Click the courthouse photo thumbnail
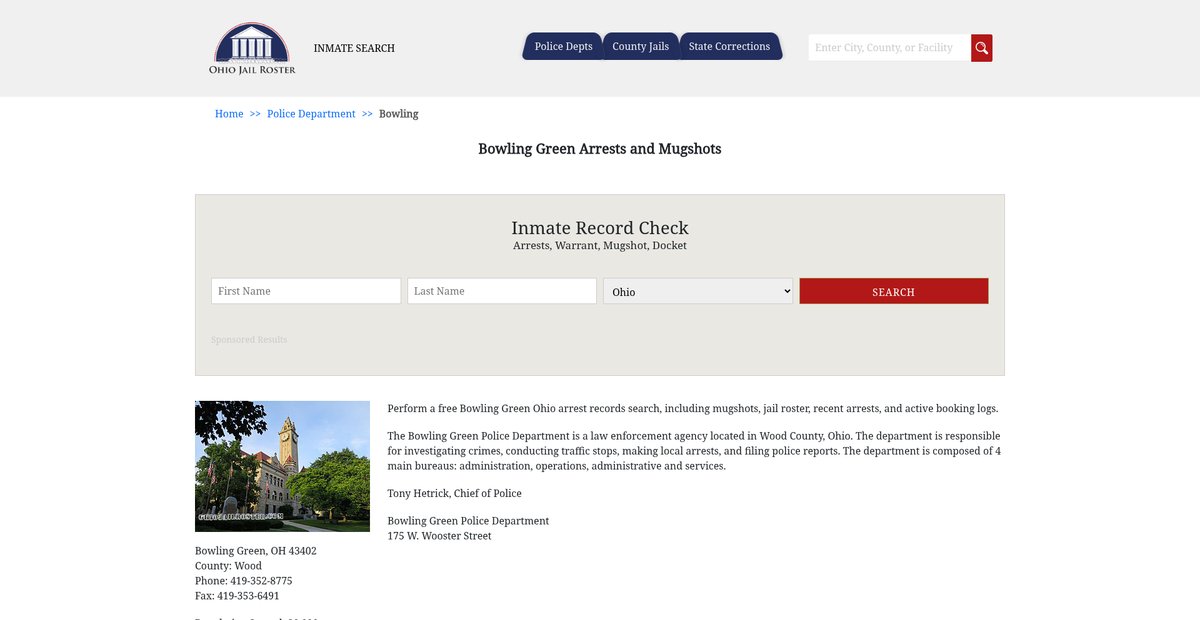1200x620 pixels. tap(282, 466)
